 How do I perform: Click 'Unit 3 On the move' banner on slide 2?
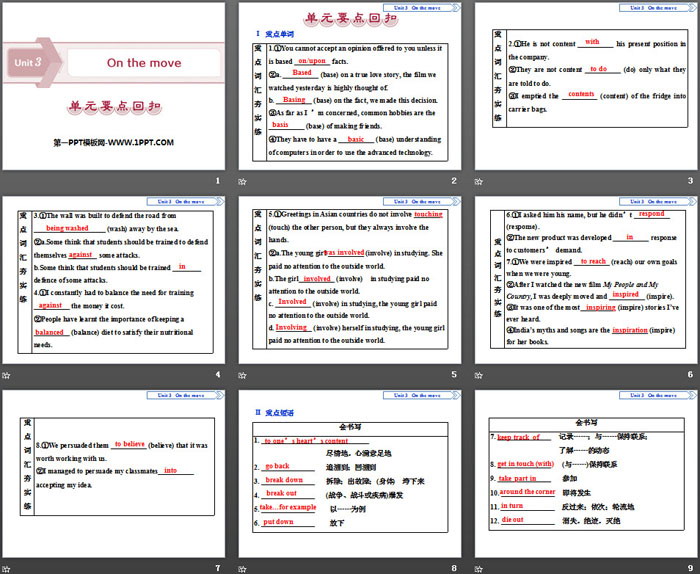click(x=422, y=8)
